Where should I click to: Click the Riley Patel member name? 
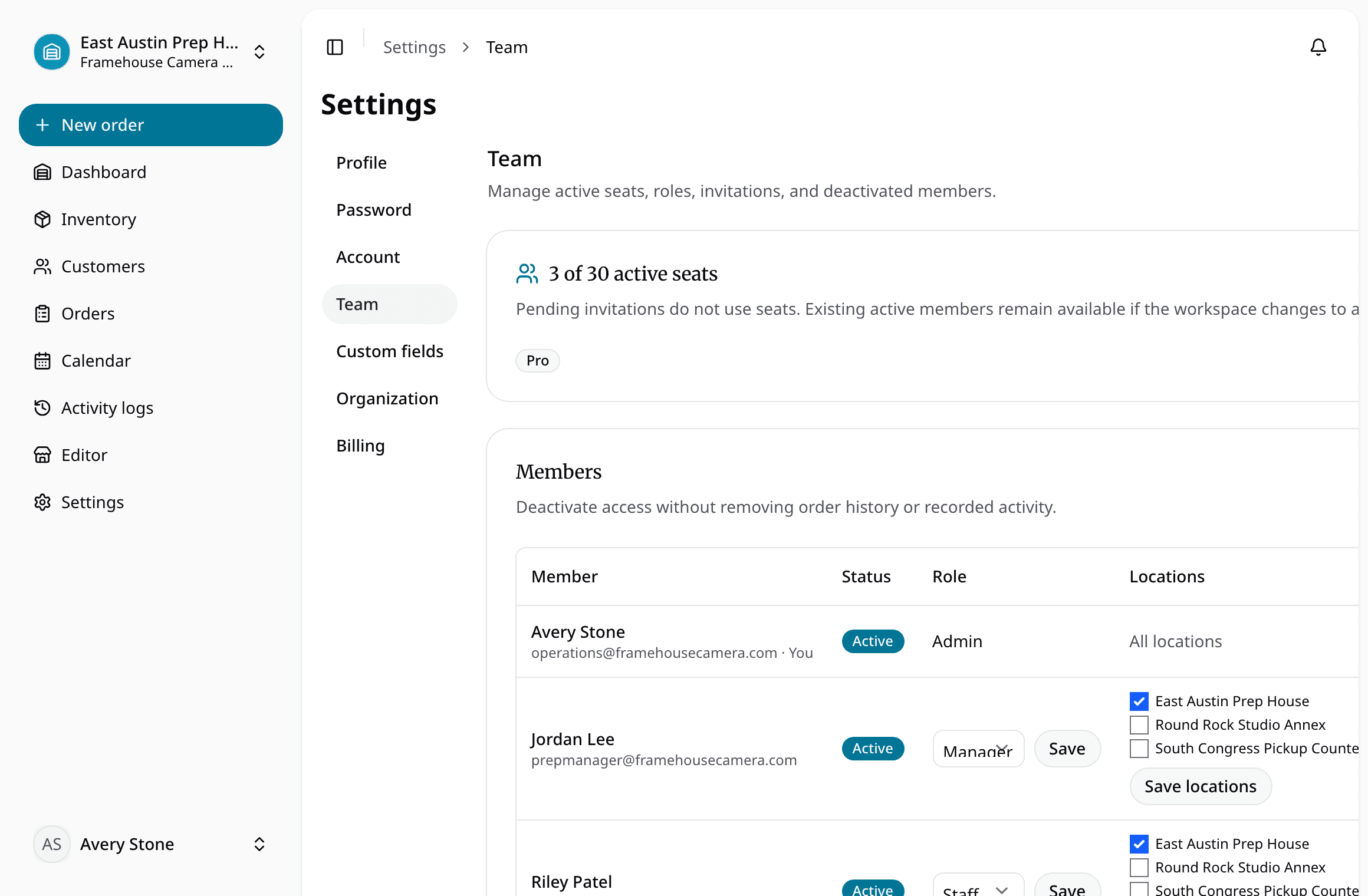click(x=571, y=882)
